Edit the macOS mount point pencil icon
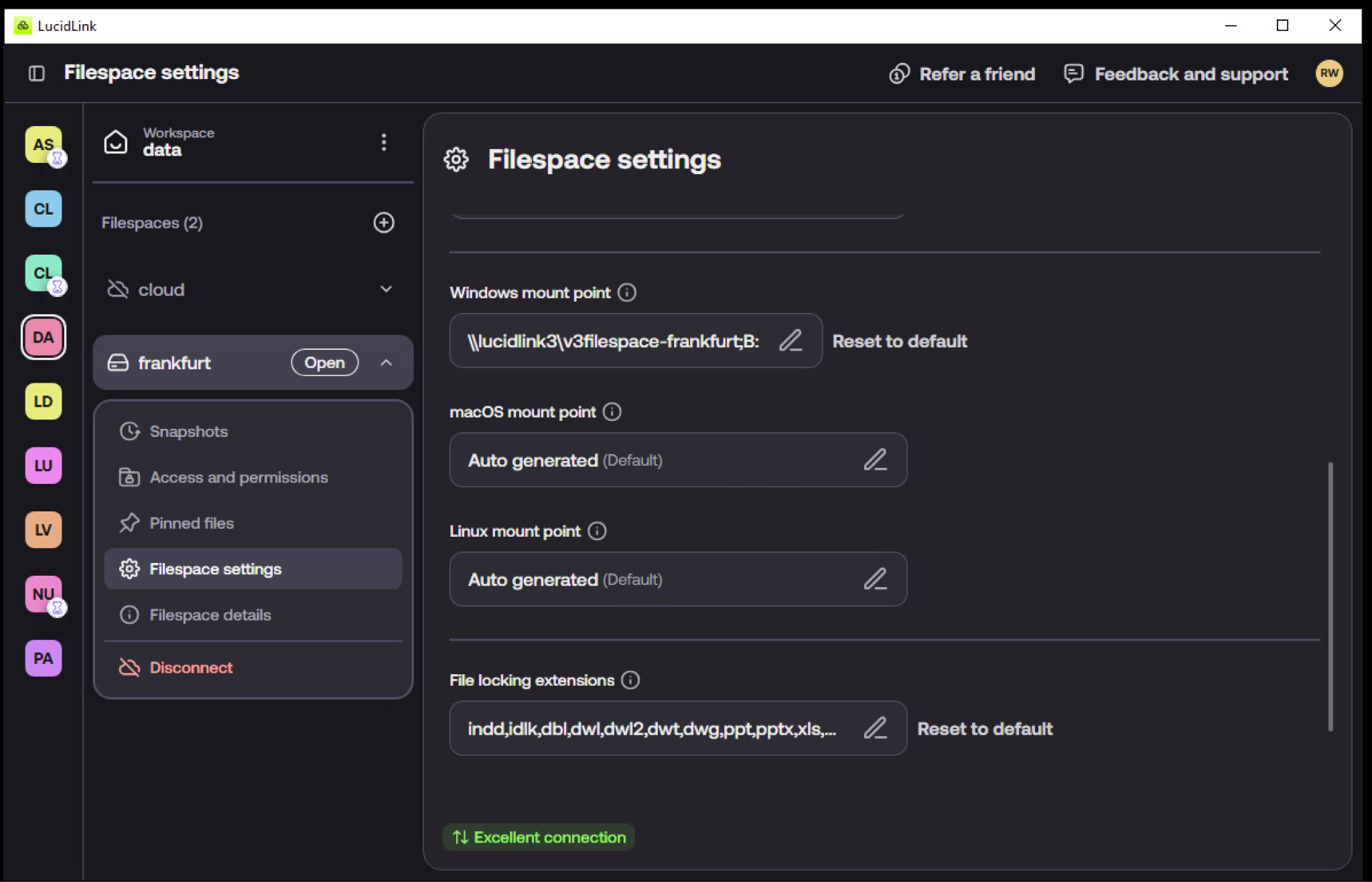This screenshot has width=1372, height=882. [x=875, y=460]
